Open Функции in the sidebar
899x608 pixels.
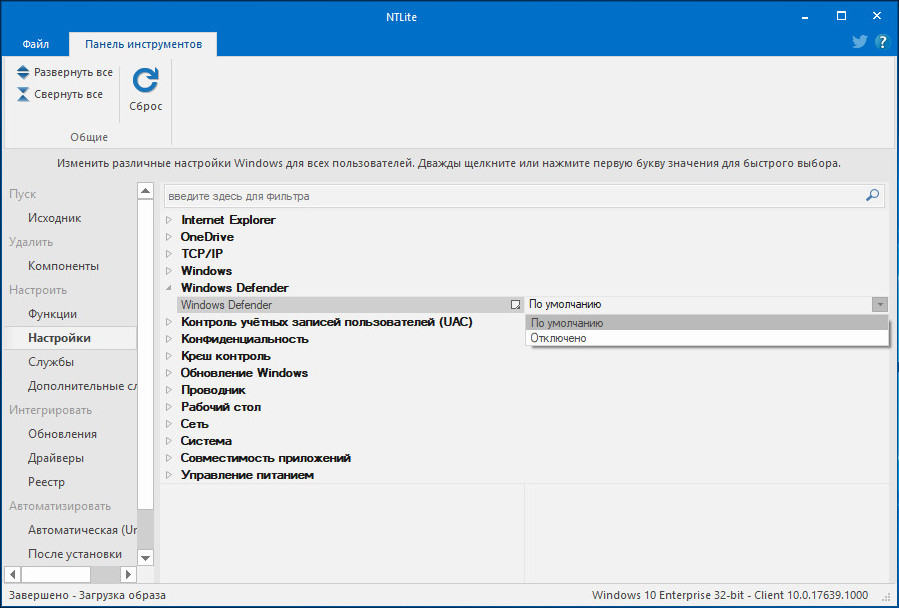(52, 314)
